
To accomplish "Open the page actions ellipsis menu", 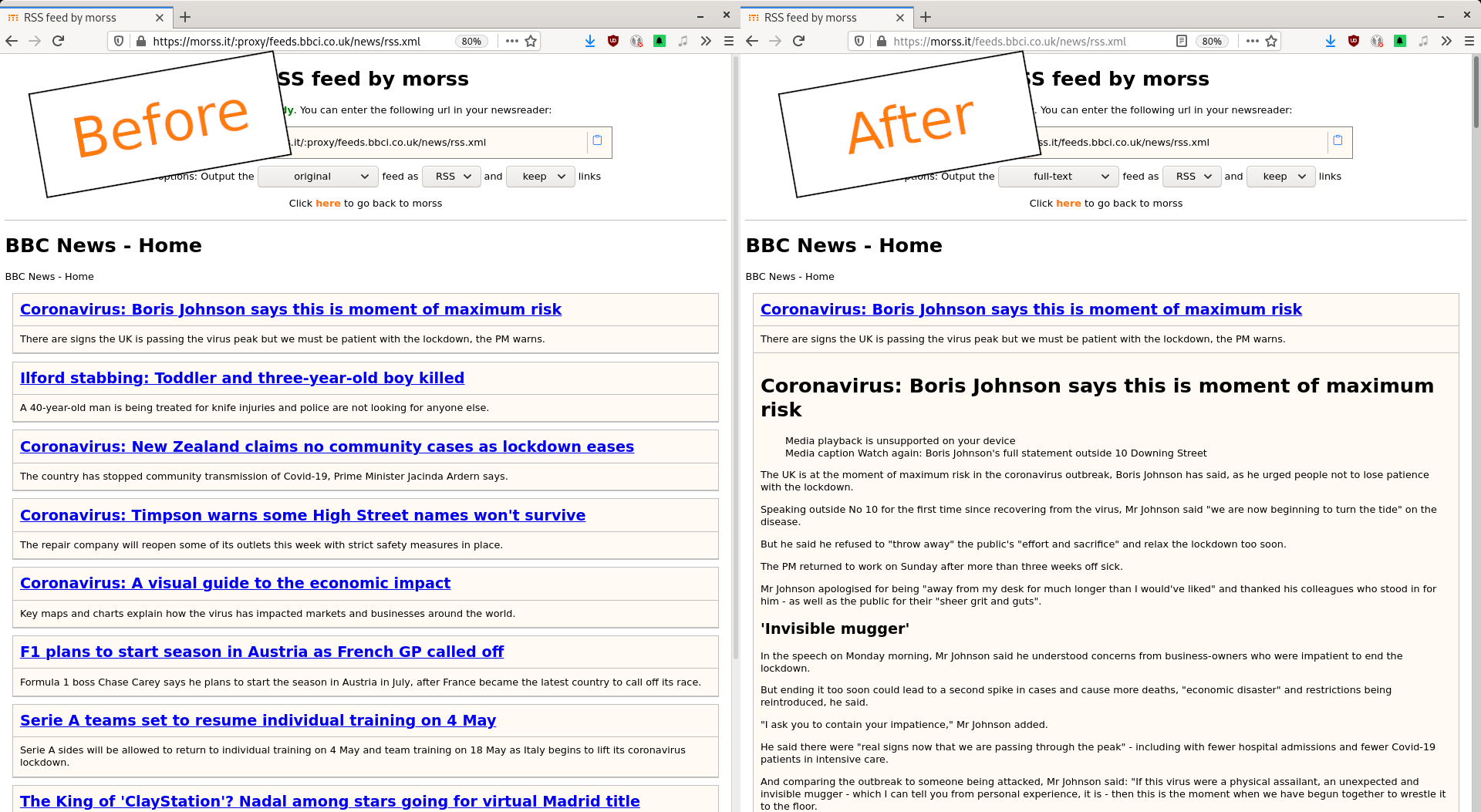I will pos(511,41).
